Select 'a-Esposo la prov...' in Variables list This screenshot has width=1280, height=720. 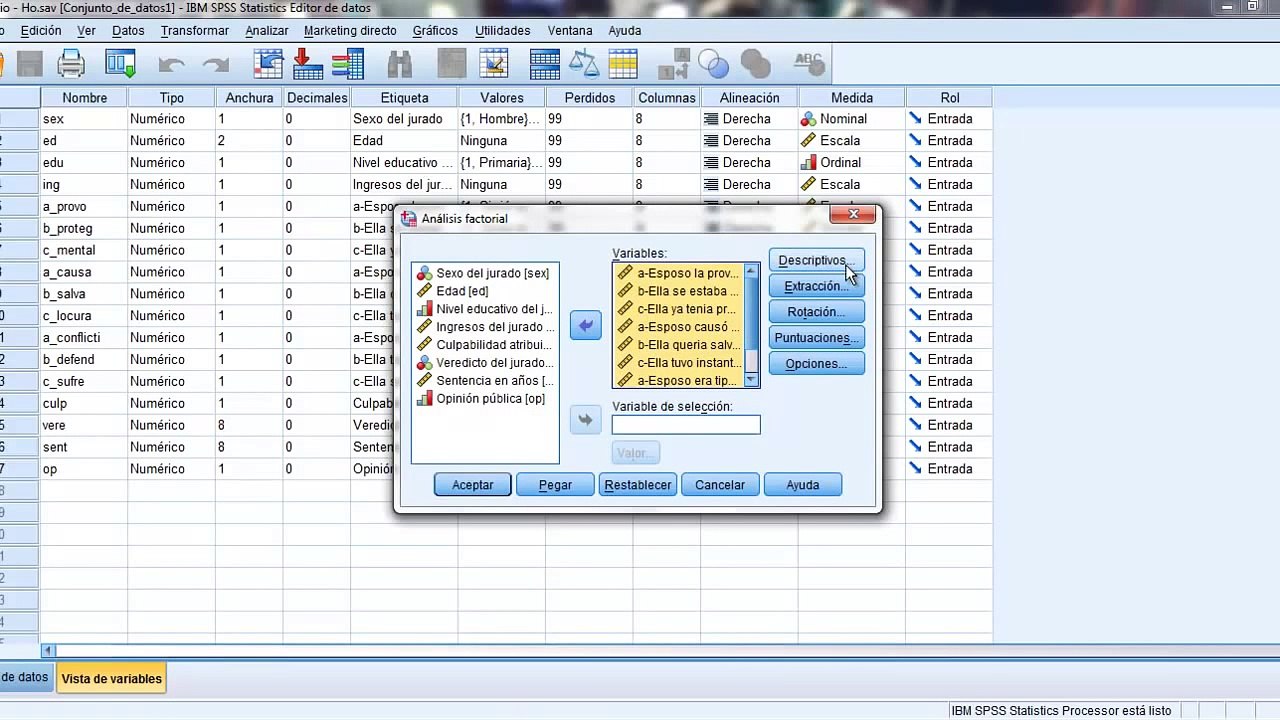pos(679,273)
